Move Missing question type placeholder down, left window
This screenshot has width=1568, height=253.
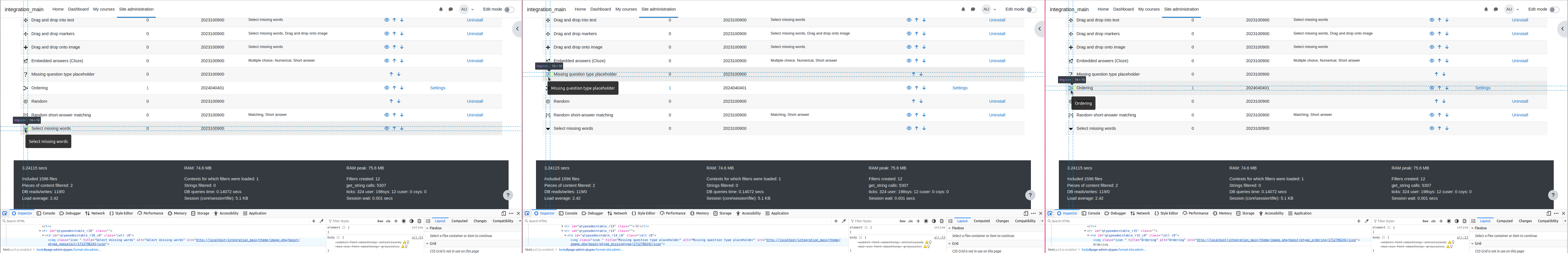click(399, 74)
